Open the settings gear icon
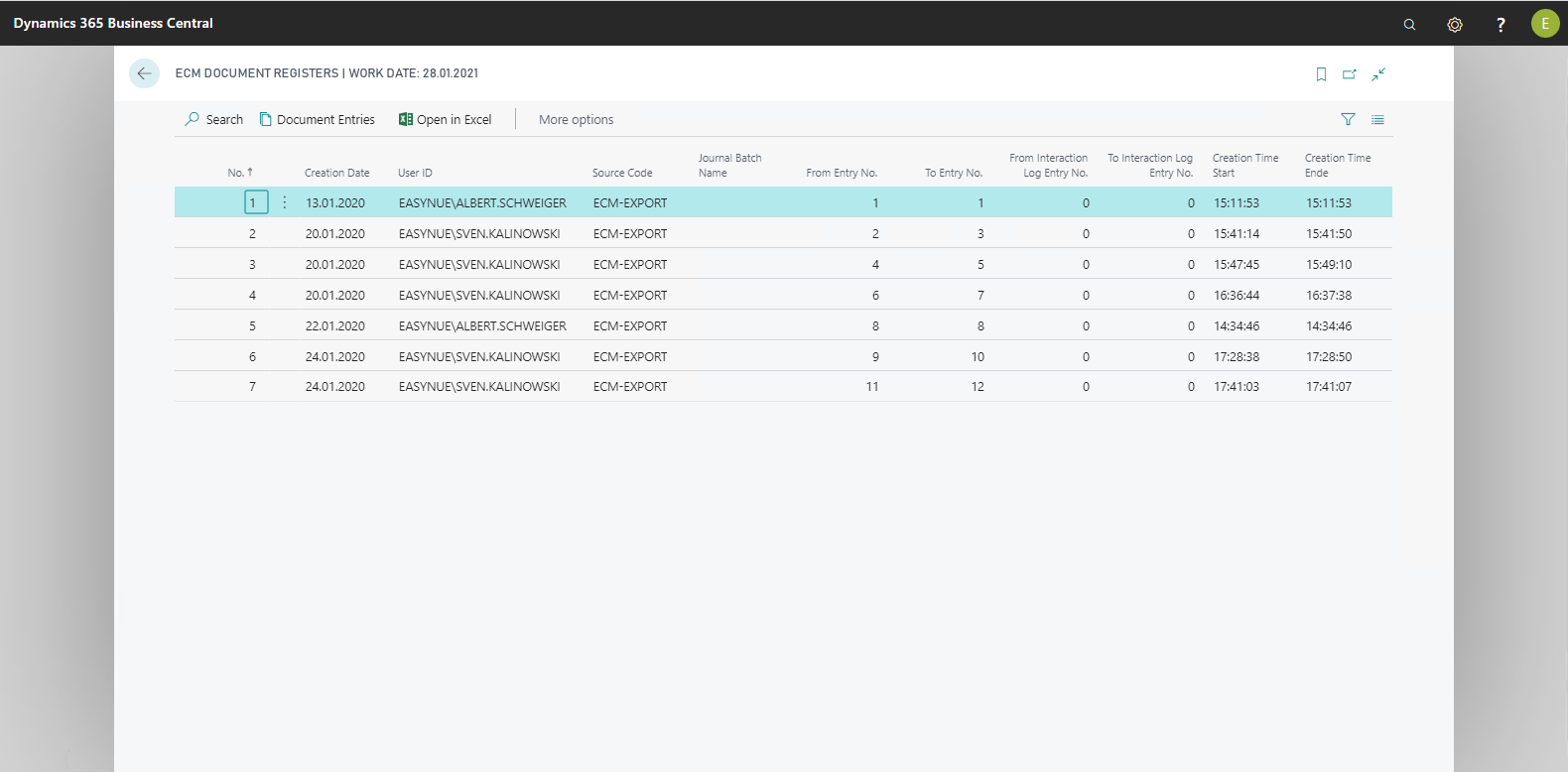The height and width of the screenshot is (772, 1568). pos(1455,25)
